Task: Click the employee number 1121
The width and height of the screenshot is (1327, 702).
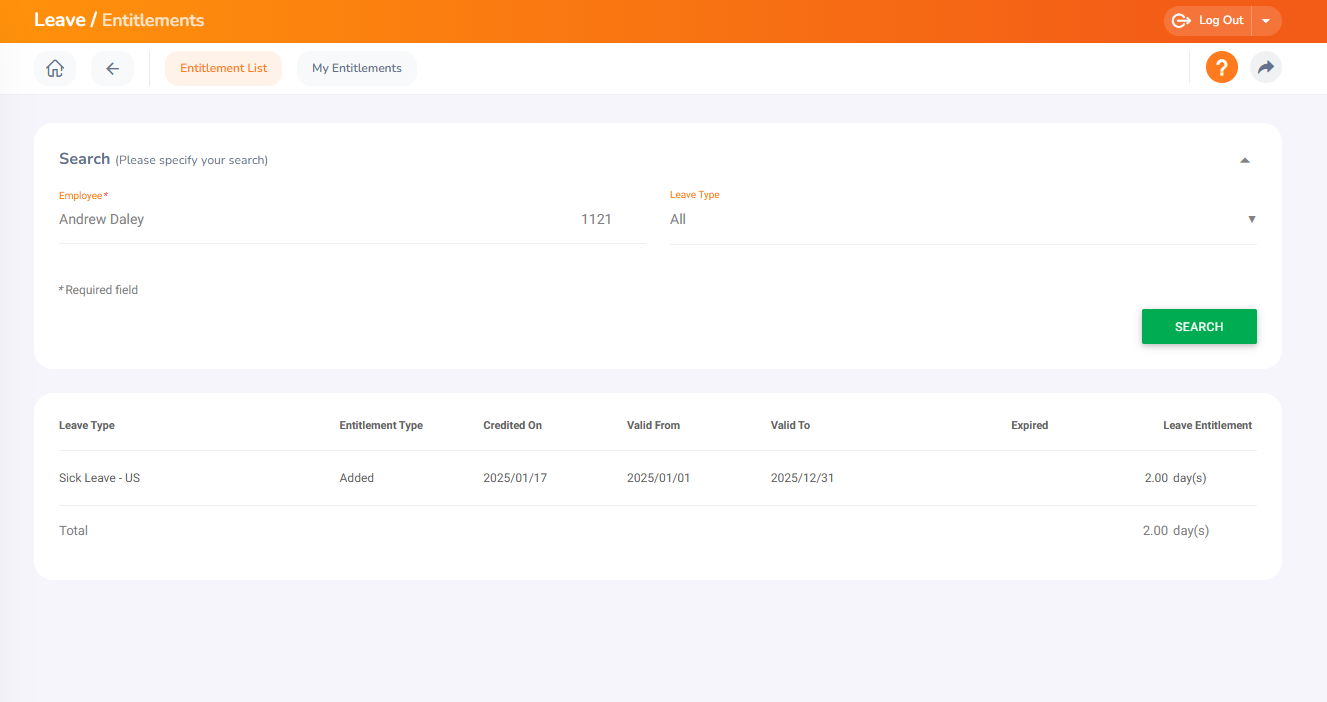Action: pyautogui.click(x=596, y=219)
